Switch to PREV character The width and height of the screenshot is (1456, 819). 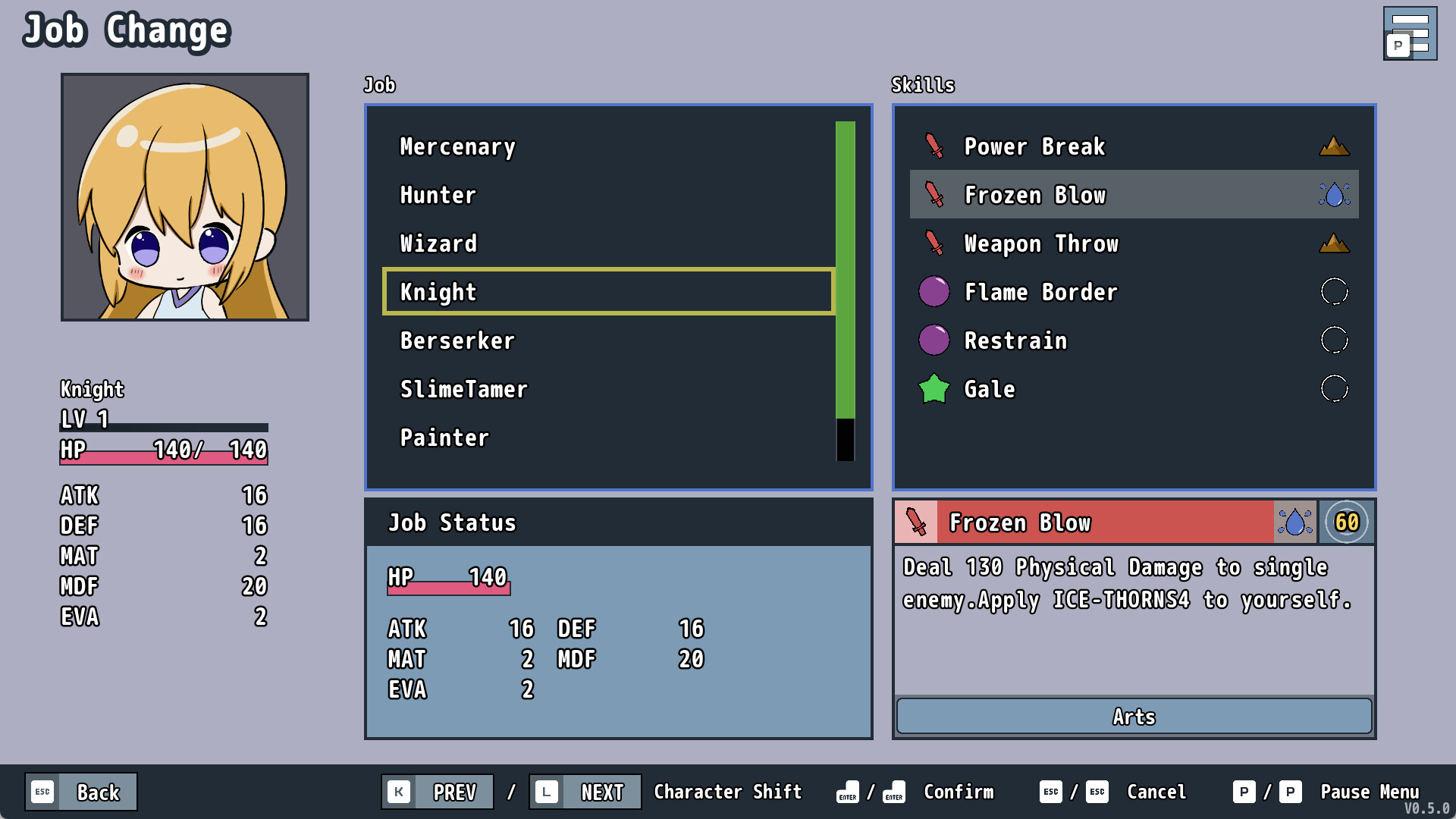click(x=438, y=792)
